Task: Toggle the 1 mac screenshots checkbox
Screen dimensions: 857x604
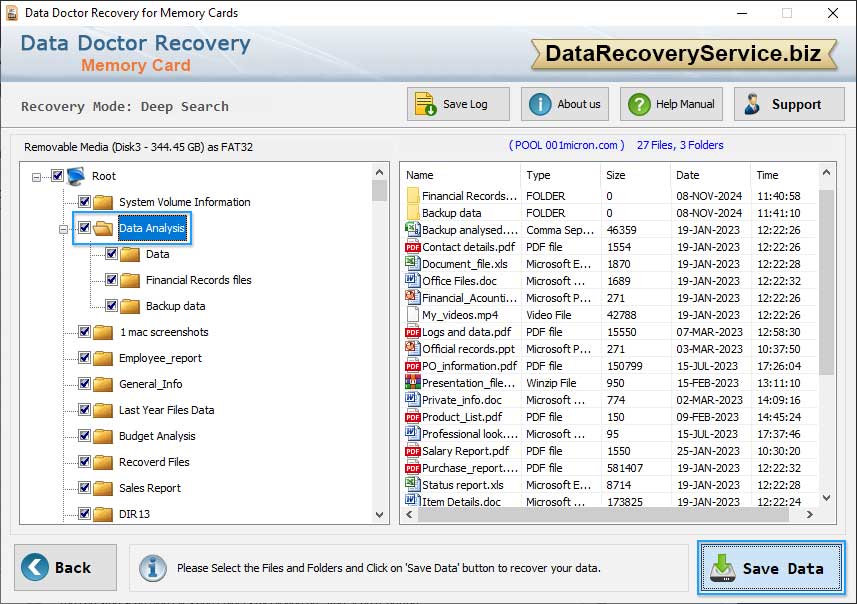Action: [84, 331]
